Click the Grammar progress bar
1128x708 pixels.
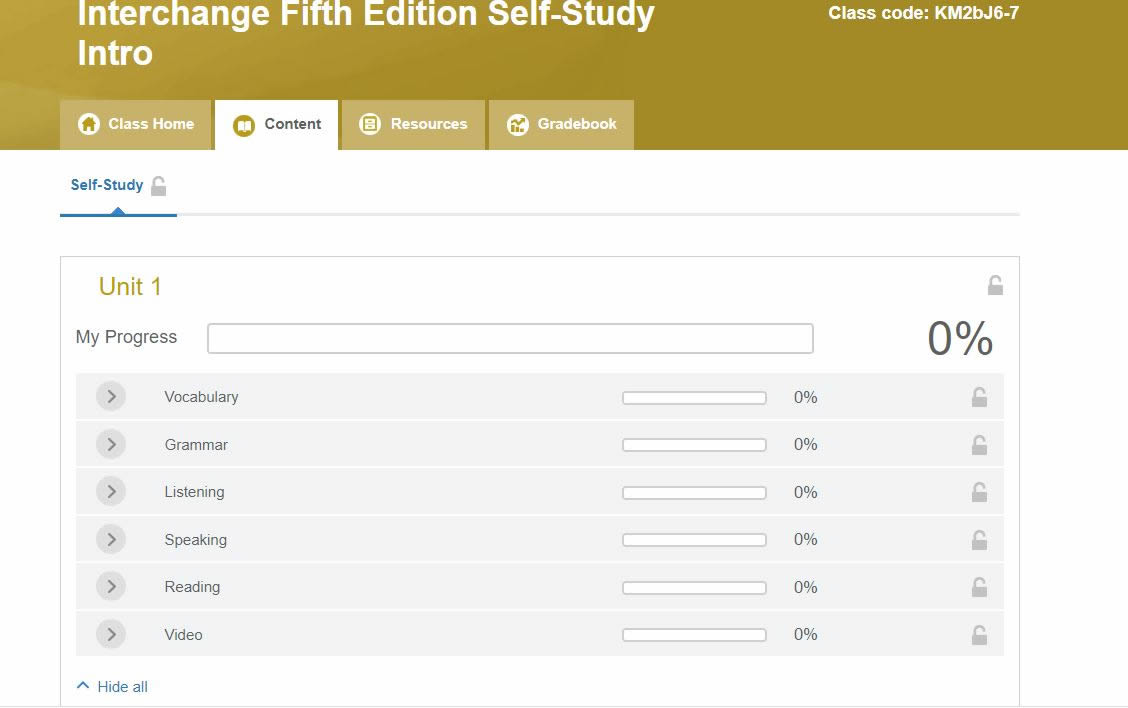pyautogui.click(x=694, y=445)
